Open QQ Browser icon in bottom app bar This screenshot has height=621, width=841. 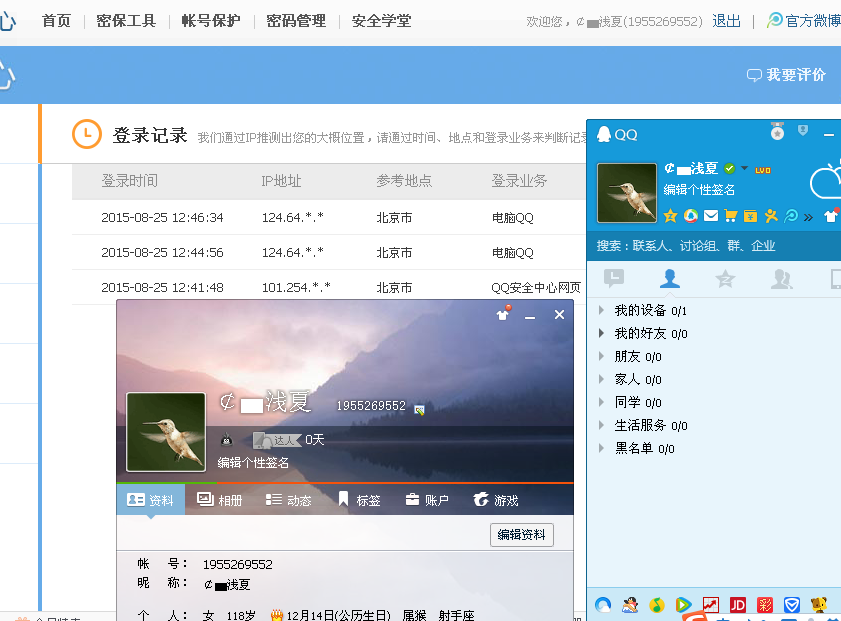point(603,605)
